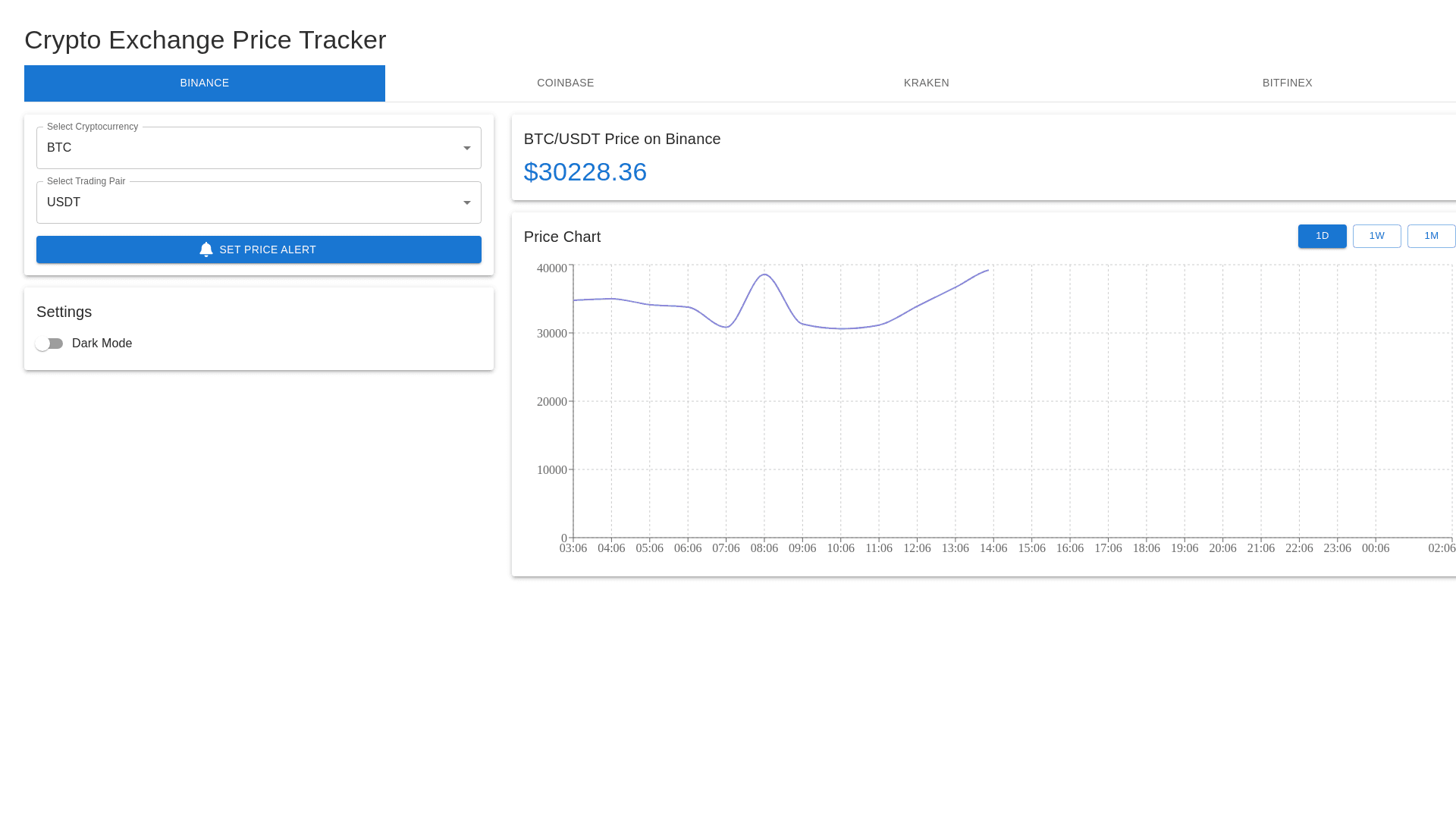Switch chart to 1W range

coord(1376,236)
